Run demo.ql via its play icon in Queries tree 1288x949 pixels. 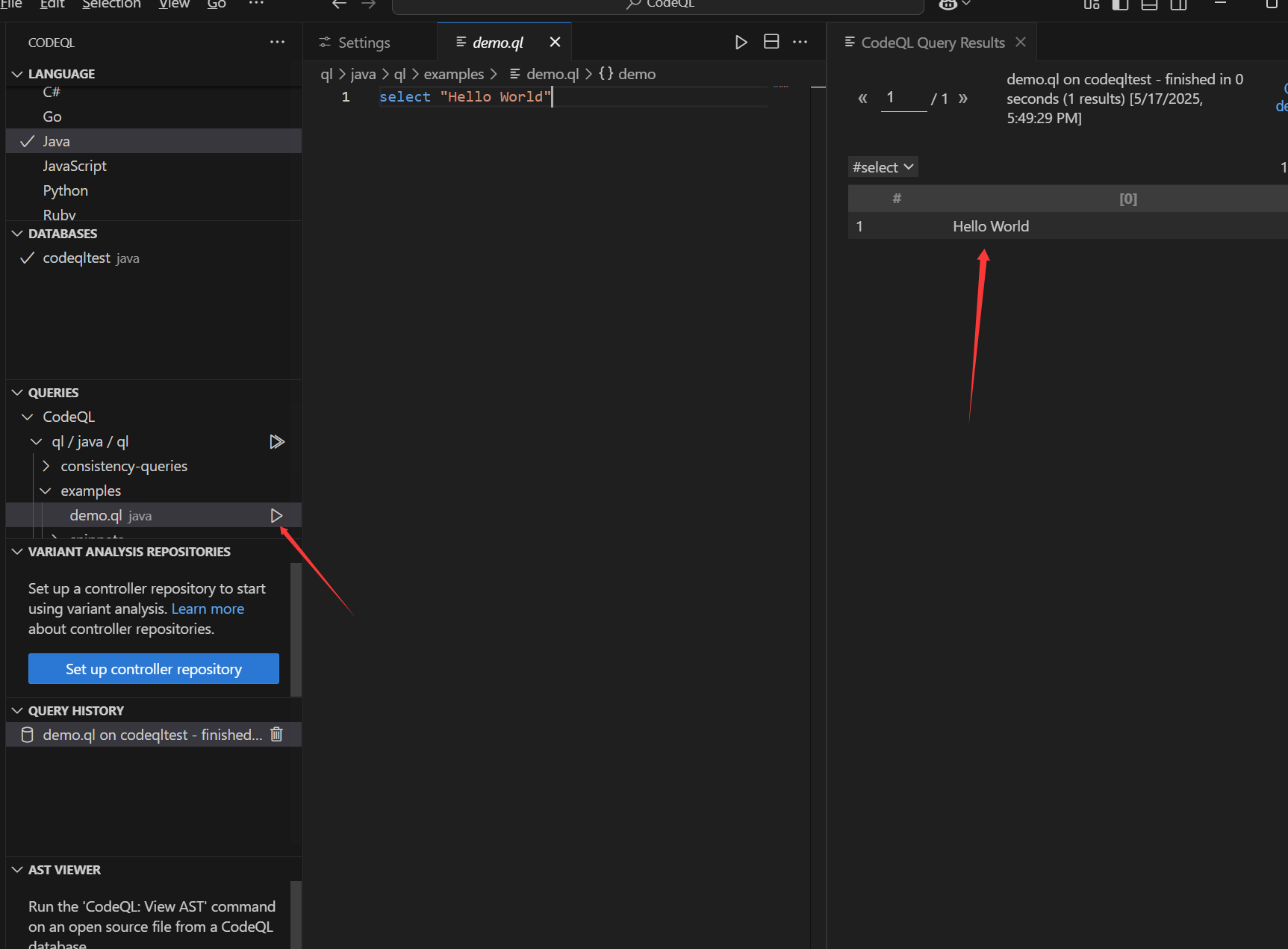tap(276, 515)
